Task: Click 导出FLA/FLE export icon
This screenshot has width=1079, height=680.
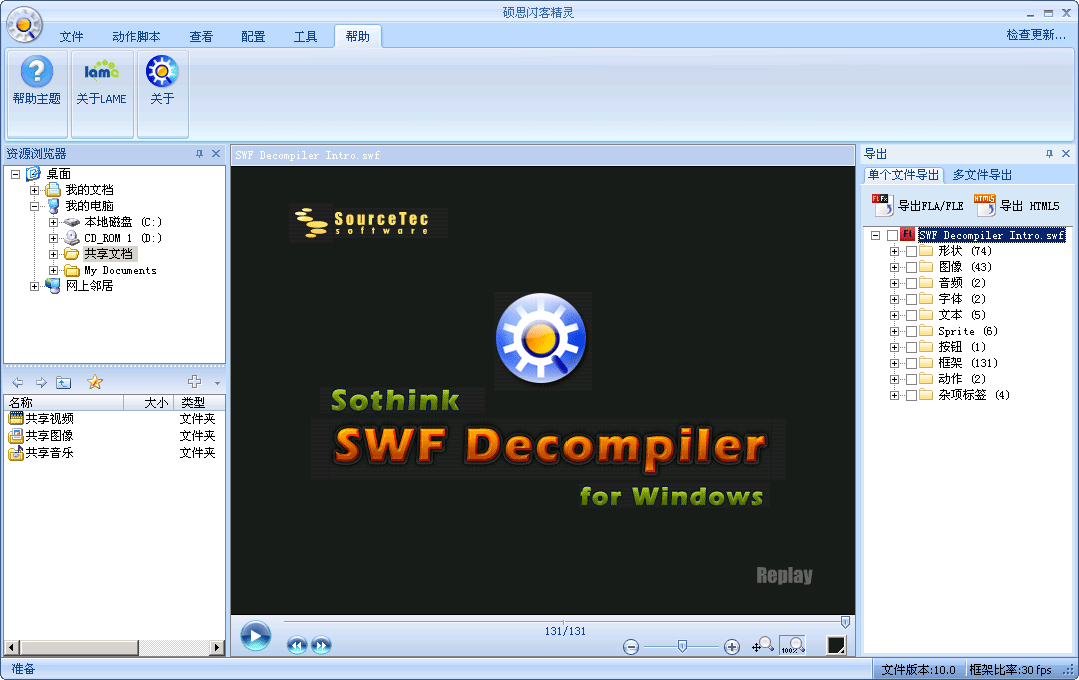Action: pos(917,205)
